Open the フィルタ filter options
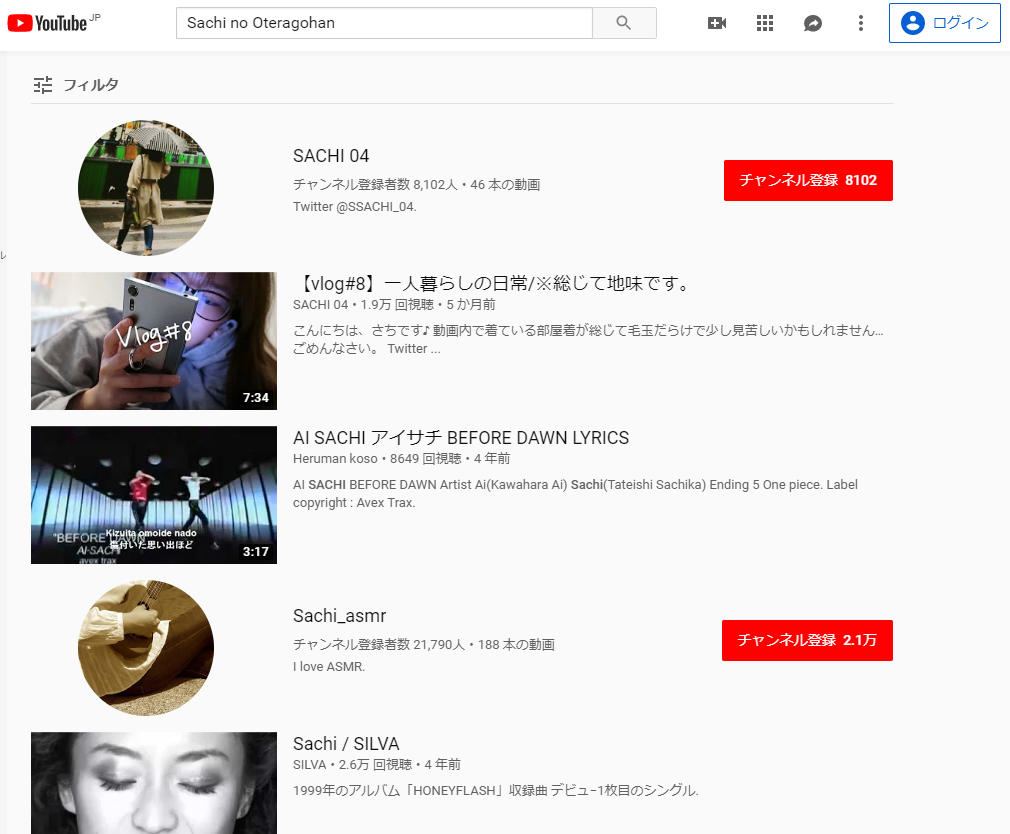This screenshot has height=834, width=1010. point(76,84)
